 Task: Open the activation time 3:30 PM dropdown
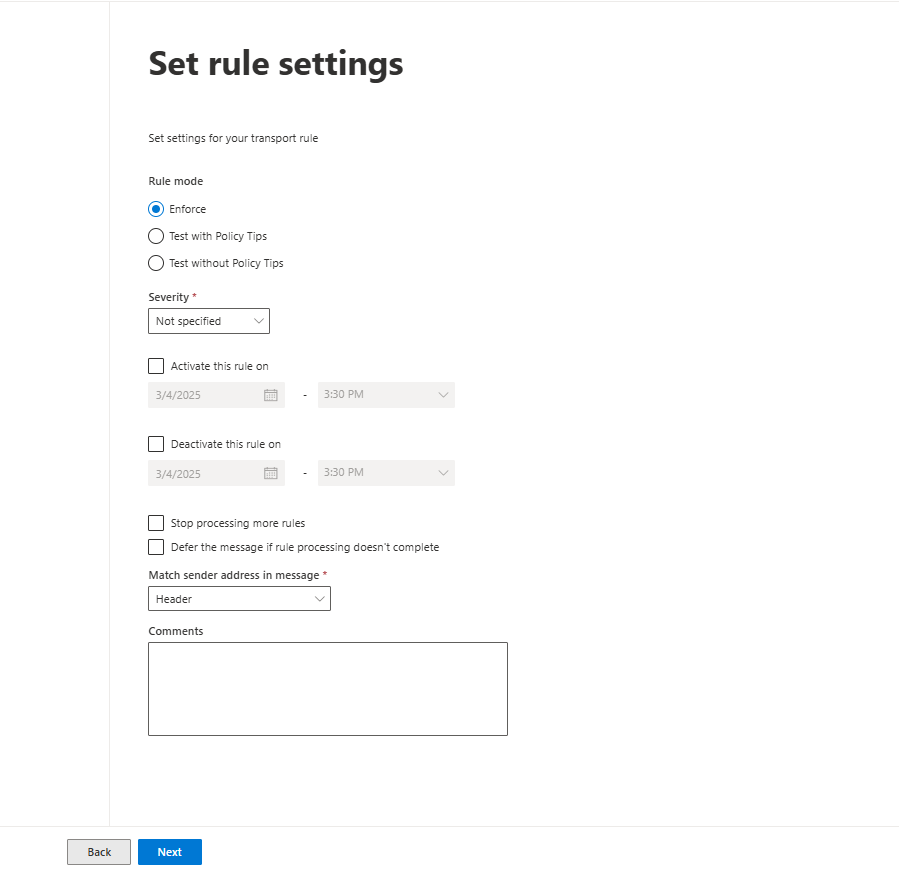(x=386, y=395)
